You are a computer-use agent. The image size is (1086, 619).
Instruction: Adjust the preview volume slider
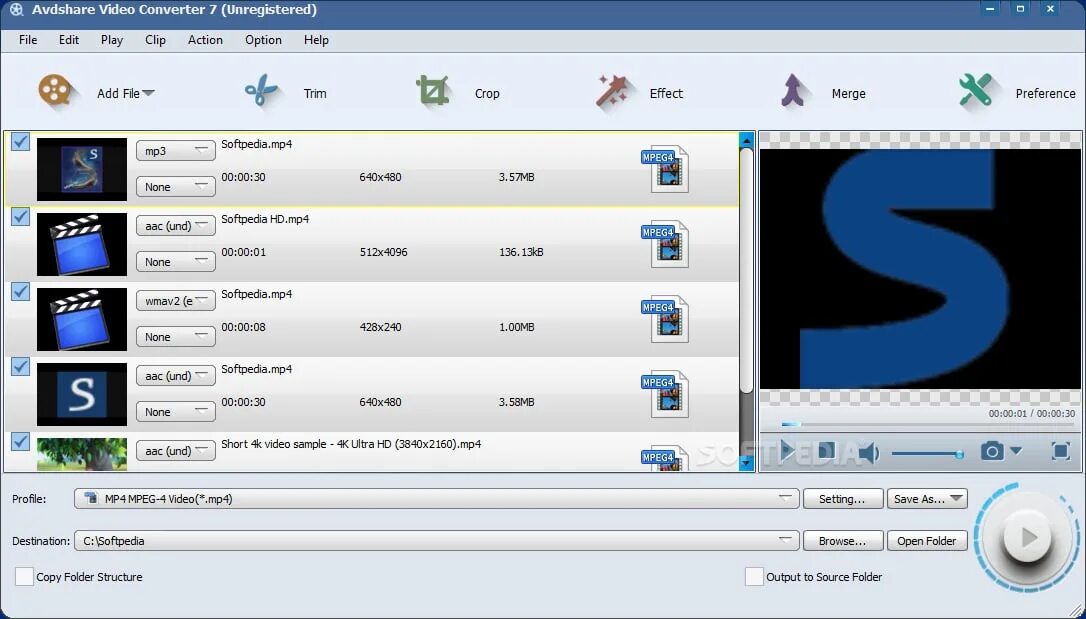(x=927, y=454)
